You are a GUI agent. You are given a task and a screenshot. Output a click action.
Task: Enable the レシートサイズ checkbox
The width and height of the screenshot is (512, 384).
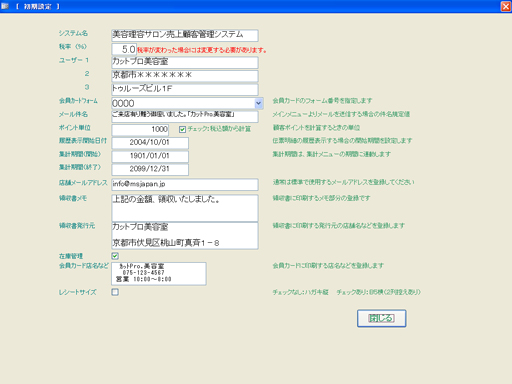click(115, 292)
